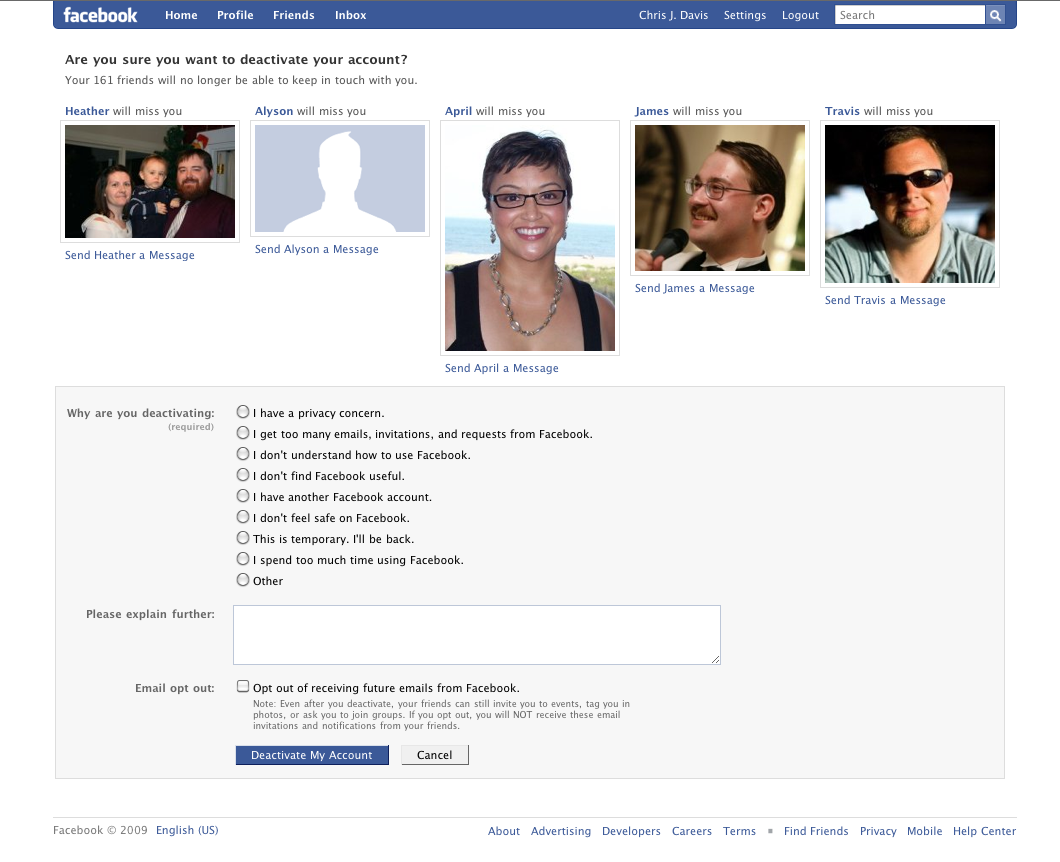The height and width of the screenshot is (862, 1060).
Task: Focus the 'Please explain further' text box
Action: tap(477, 635)
